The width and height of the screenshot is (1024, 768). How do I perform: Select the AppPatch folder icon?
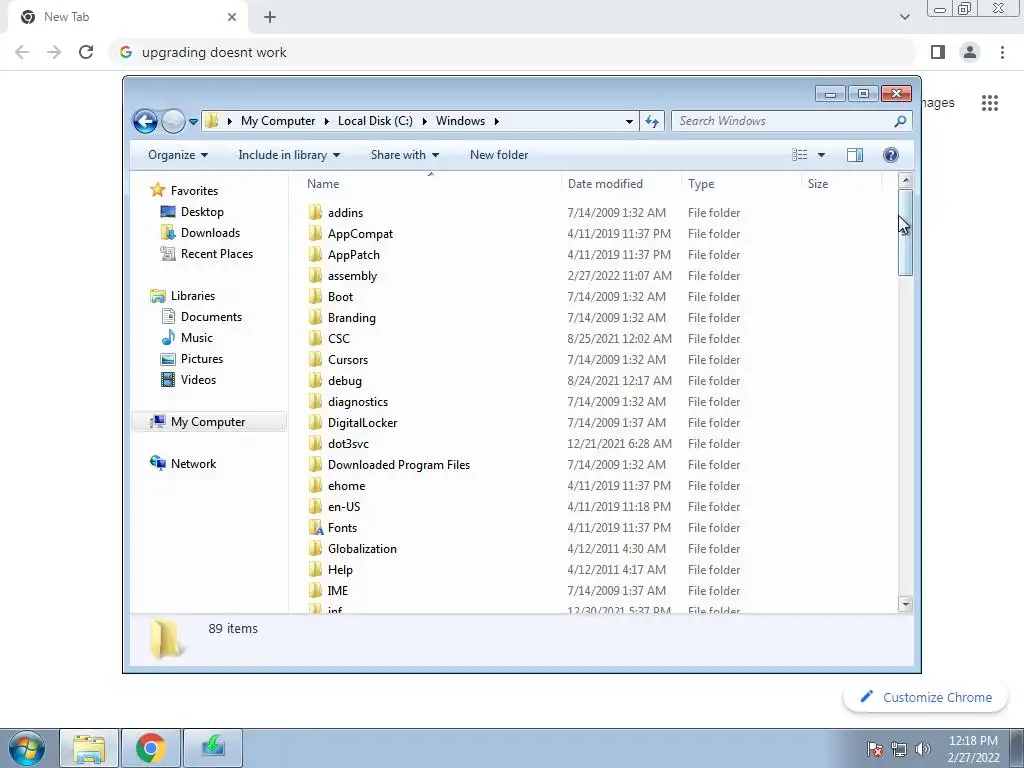(x=315, y=254)
